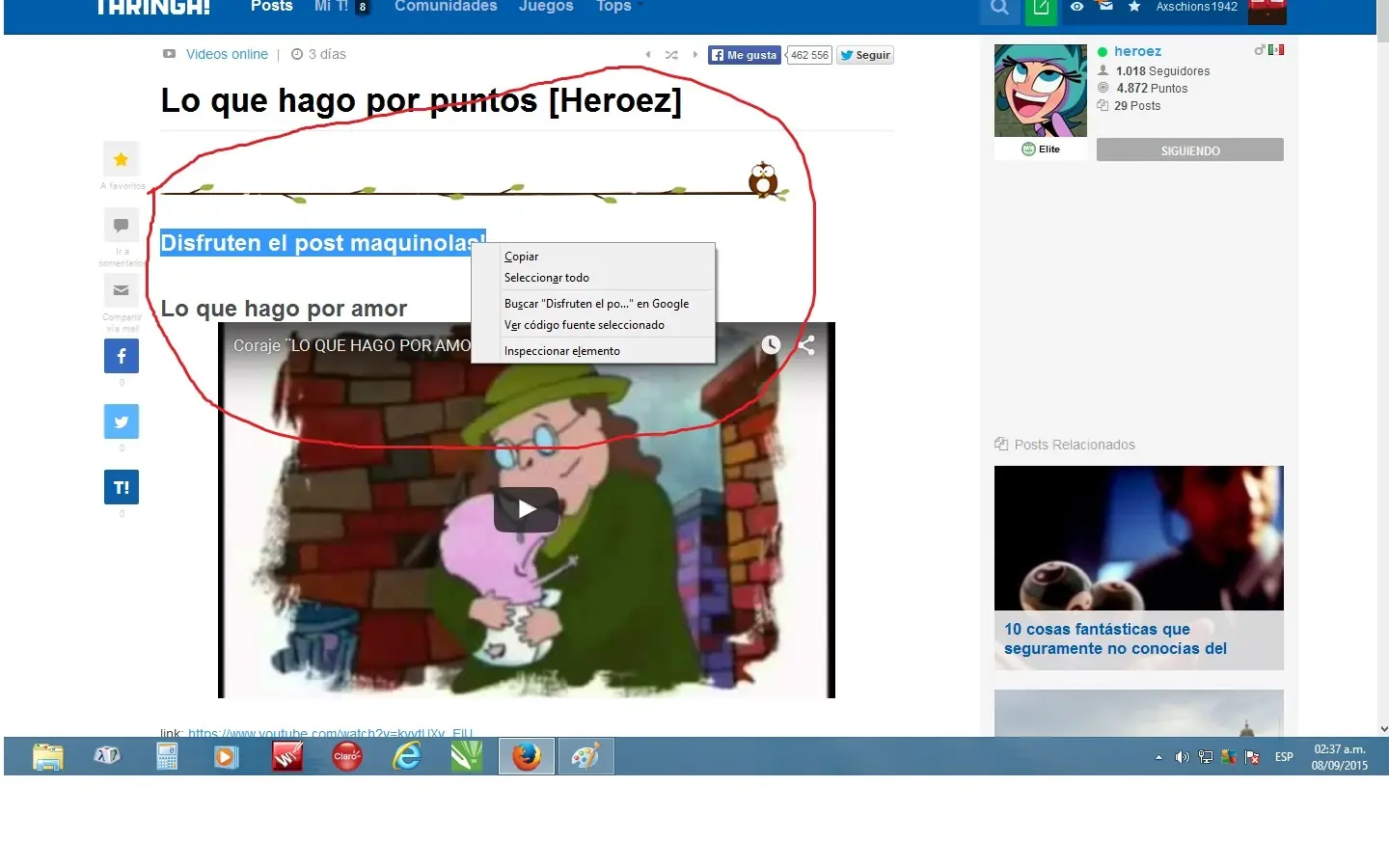Image resolution: width=1389 pixels, height=868 pixels.
Task: Click the Twitter Seguir button
Action: [865, 55]
